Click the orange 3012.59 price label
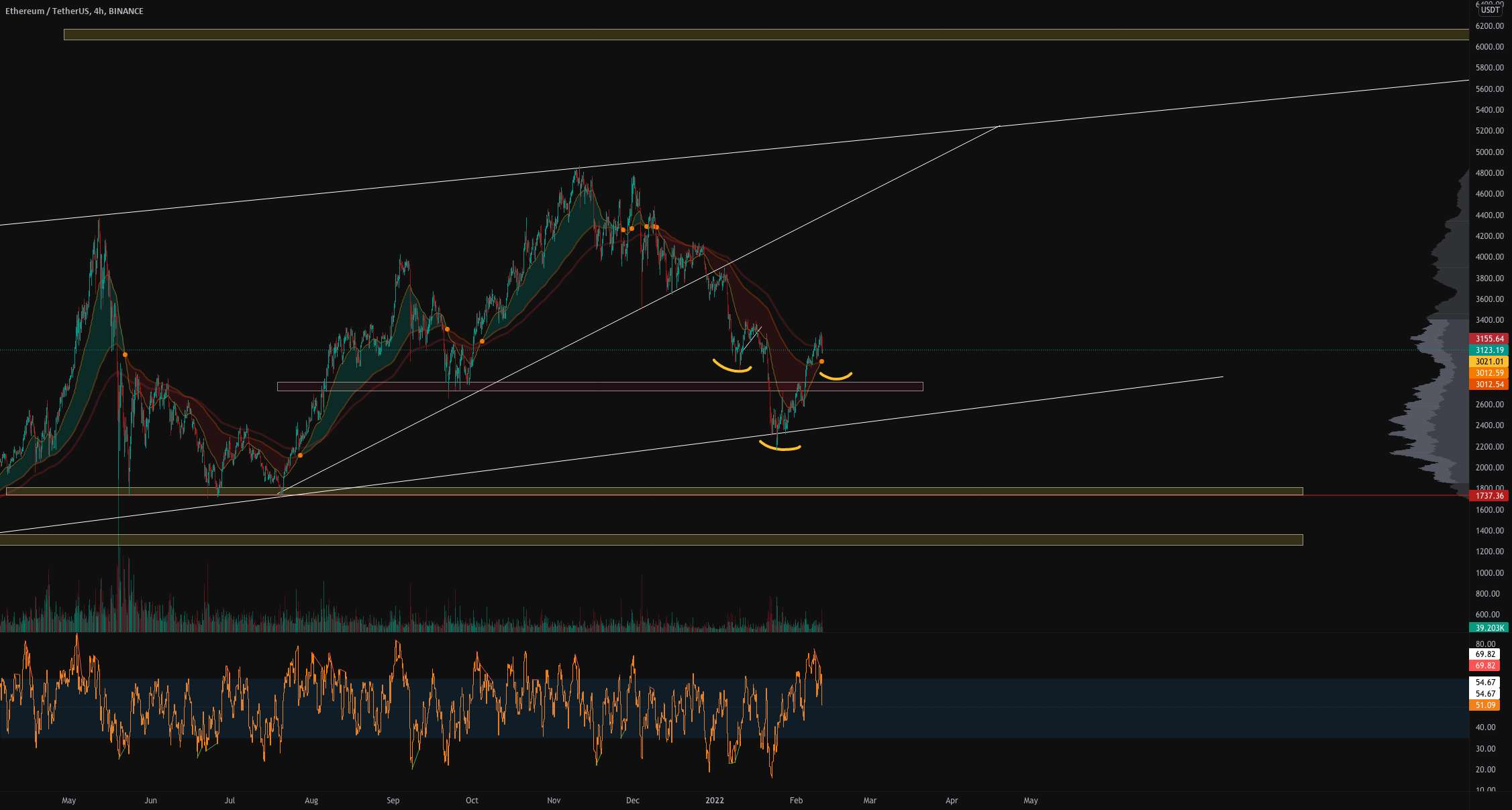This screenshot has width=1512, height=810. pyautogui.click(x=1489, y=373)
